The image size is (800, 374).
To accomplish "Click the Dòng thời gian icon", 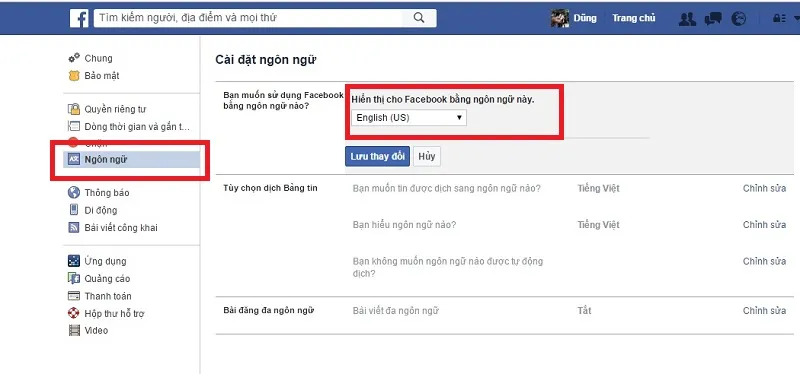I will tap(74, 127).
